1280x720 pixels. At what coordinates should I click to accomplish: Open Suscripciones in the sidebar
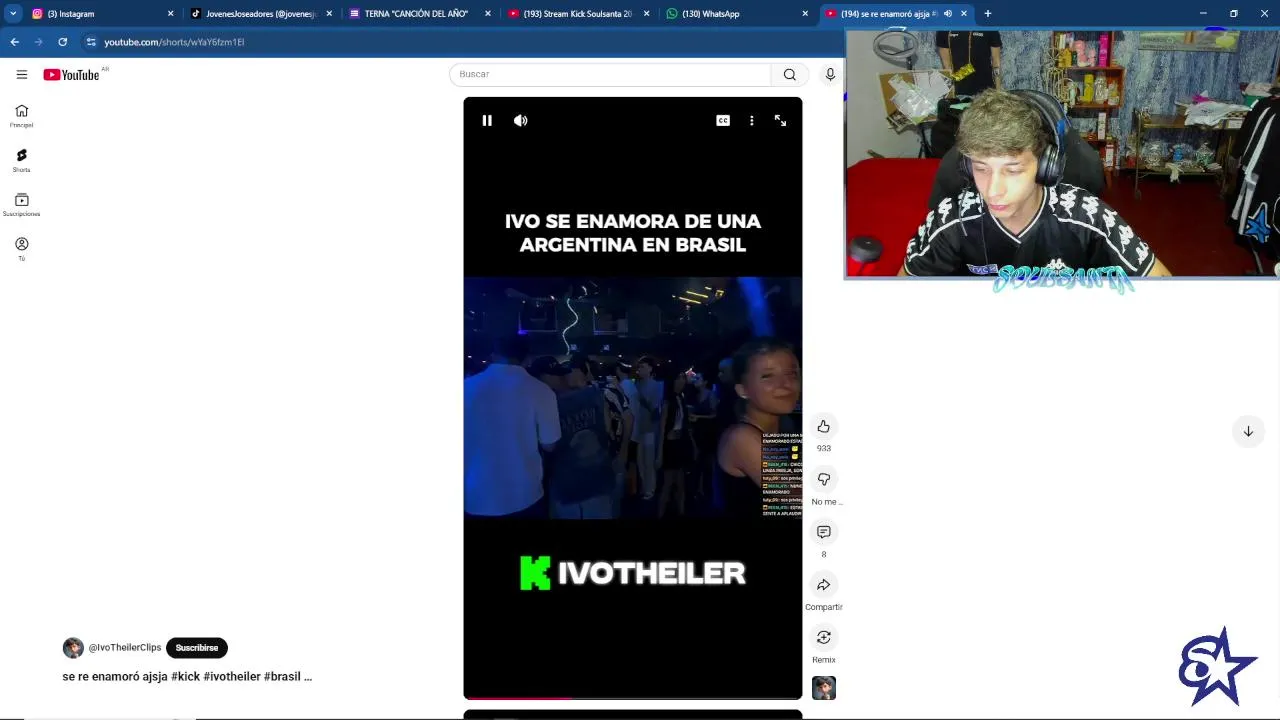coord(21,205)
